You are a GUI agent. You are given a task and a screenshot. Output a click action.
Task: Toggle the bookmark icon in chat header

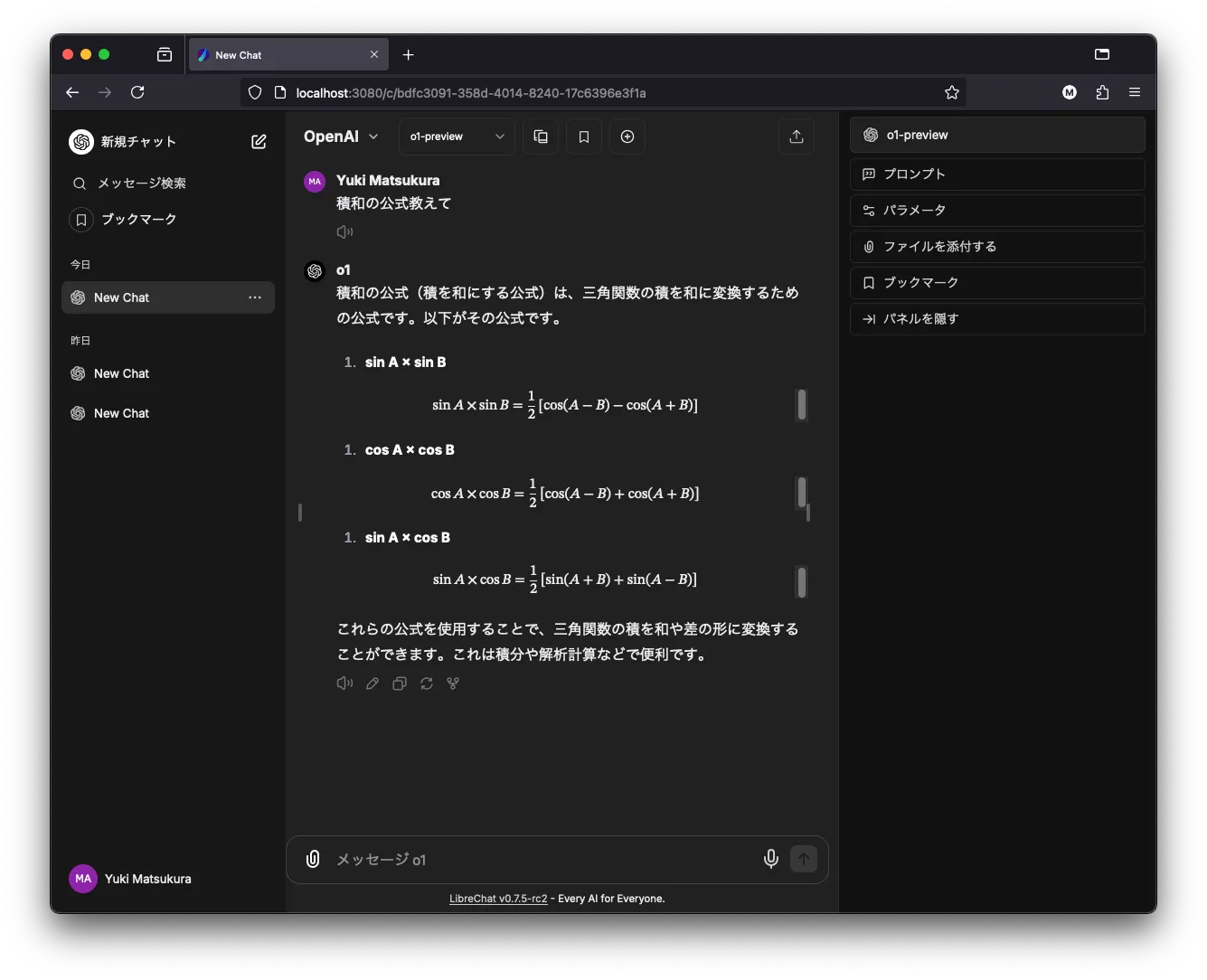pos(583,137)
